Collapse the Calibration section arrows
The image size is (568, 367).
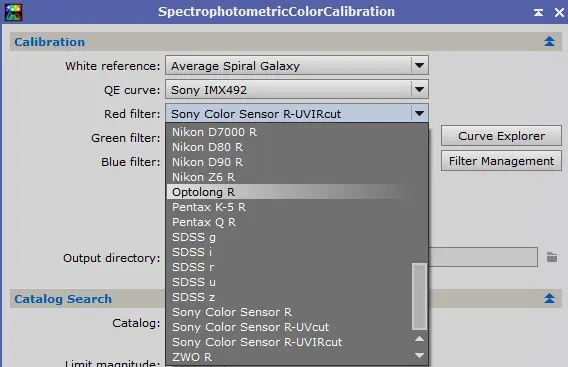pos(549,41)
